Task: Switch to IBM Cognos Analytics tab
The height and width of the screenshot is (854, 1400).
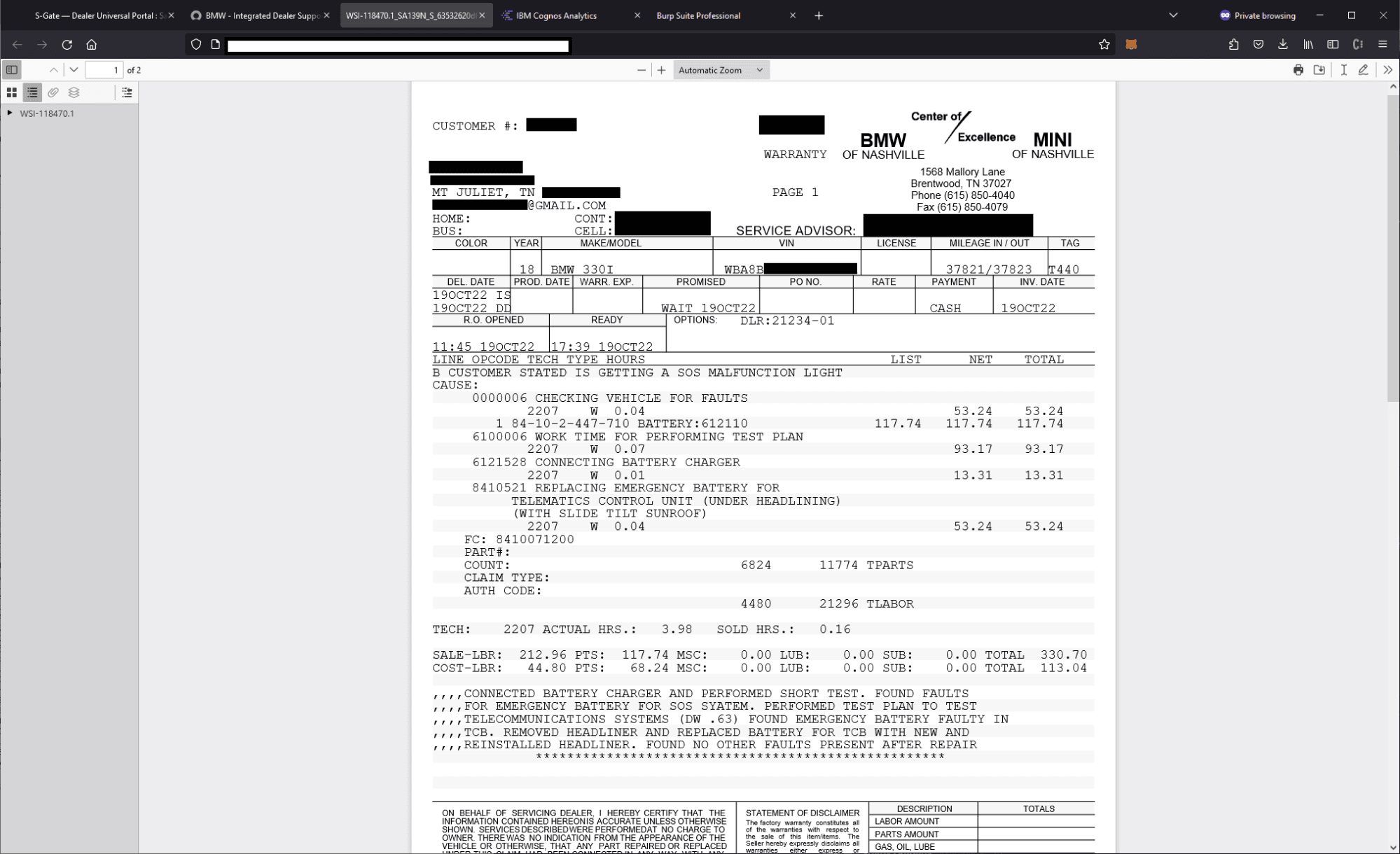Action: point(556,15)
